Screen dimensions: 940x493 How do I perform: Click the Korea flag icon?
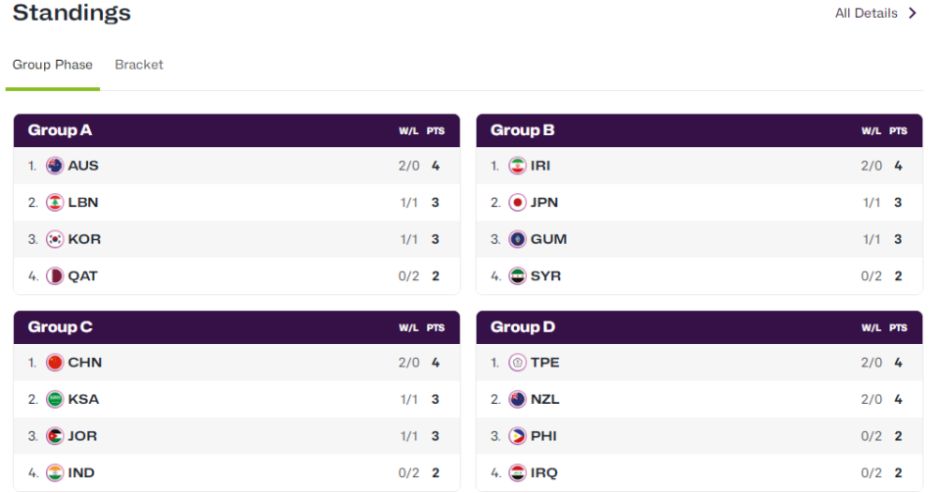coord(55,240)
